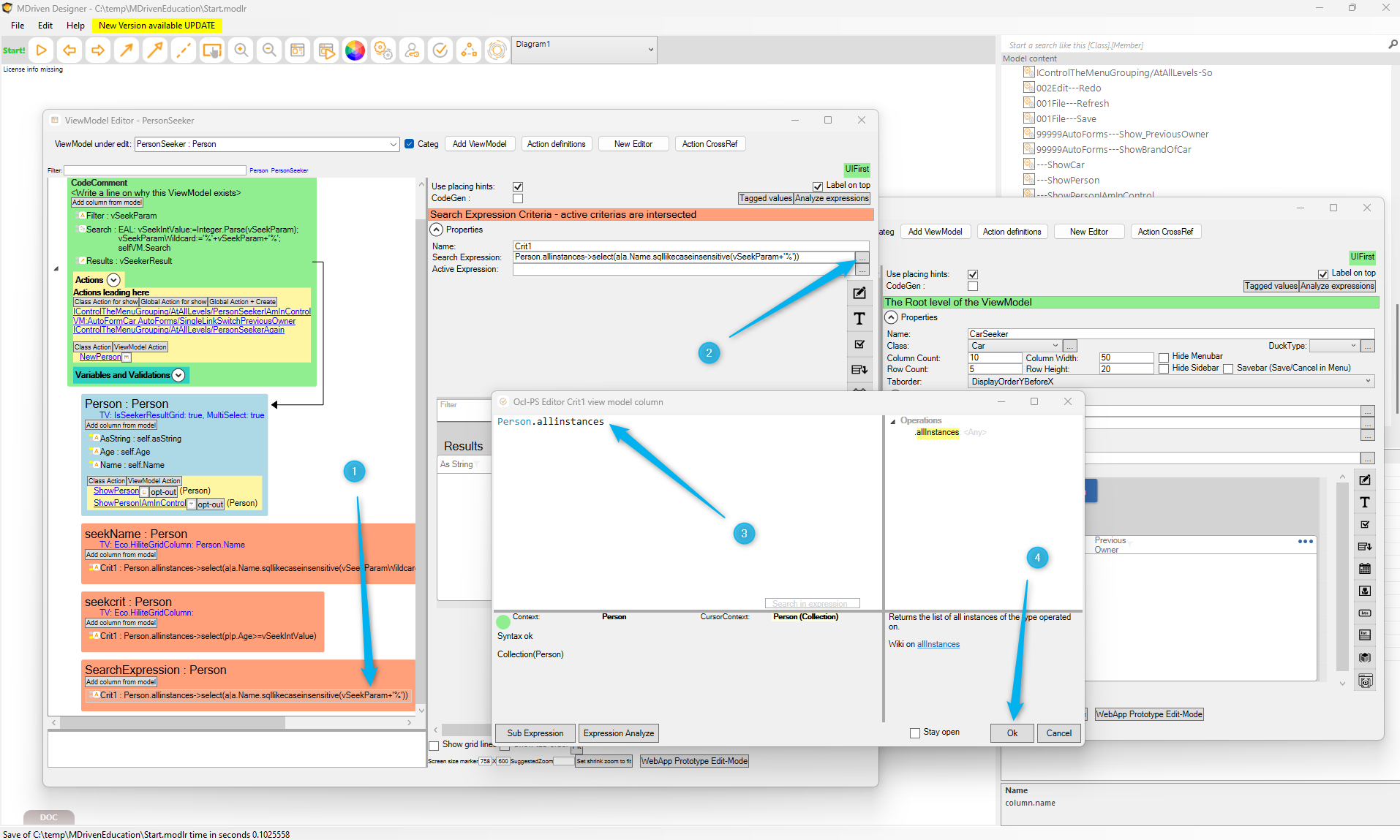This screenshot has height=840, width=1400.
Task: Click the Expression Analyze button
Action: (x=619, y=733)
